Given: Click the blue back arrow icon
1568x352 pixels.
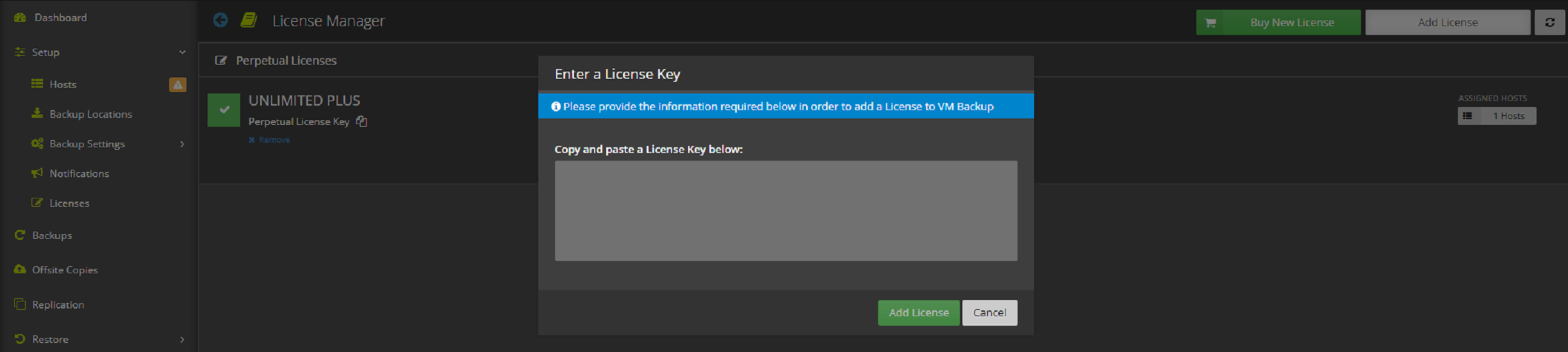Looking at the screenshot, I should [x=220, y=20].
